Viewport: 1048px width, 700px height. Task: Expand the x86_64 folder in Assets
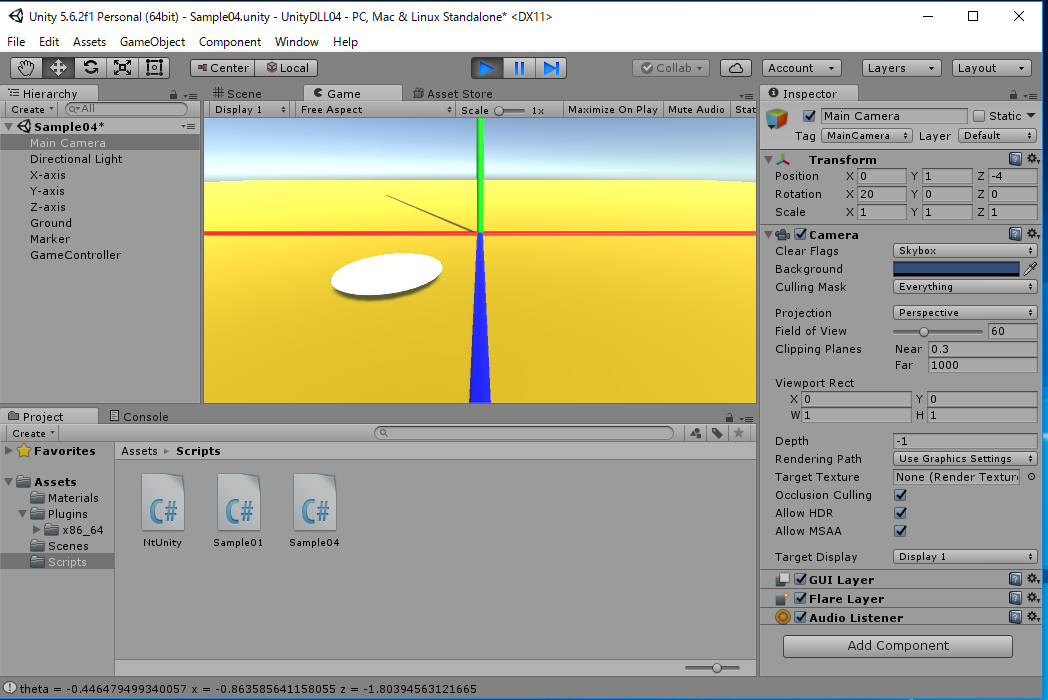pos(38,530)
